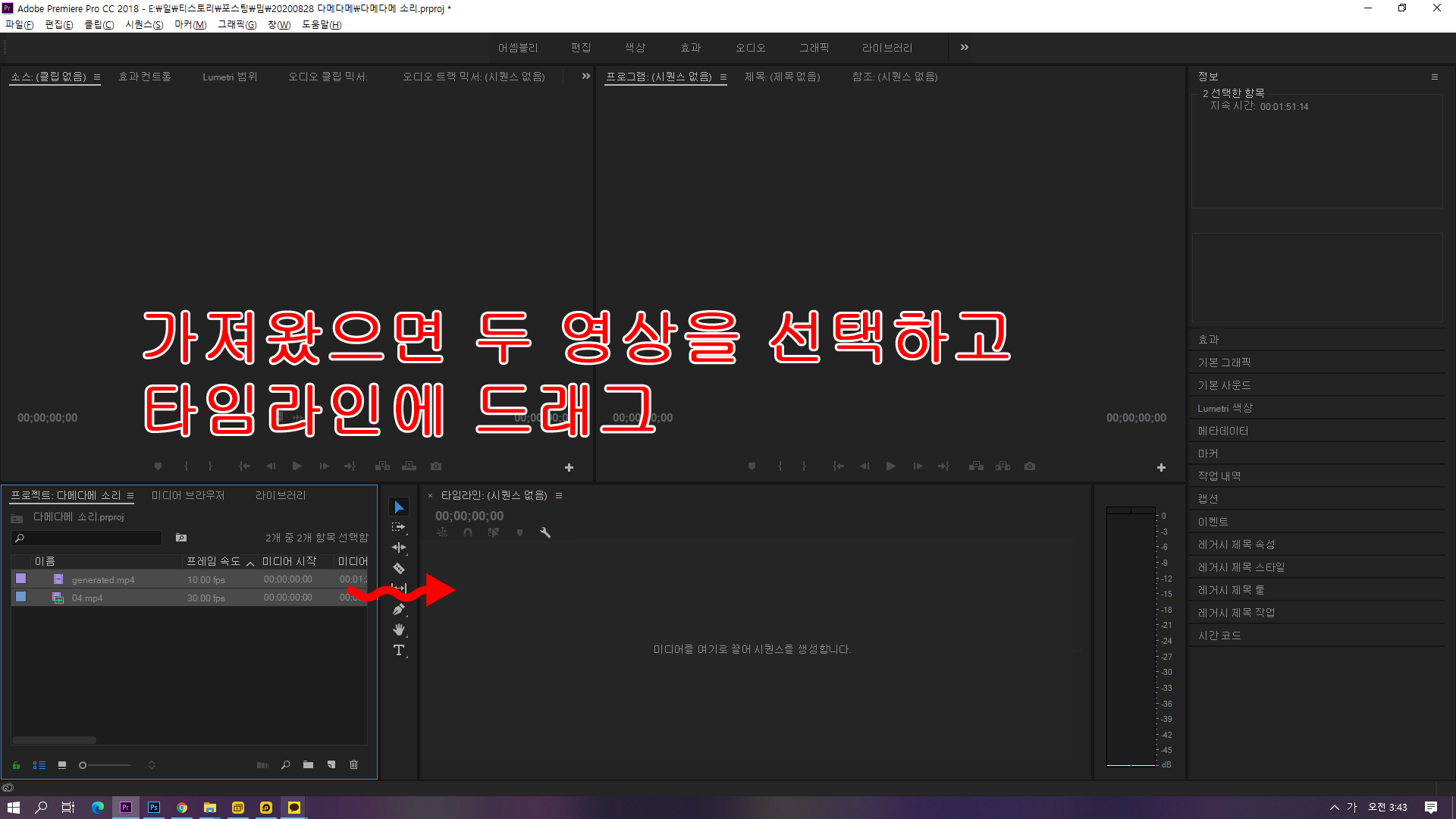The image size is (1456, 819).
Task: Switch Project panel to icon view
Action: point(62,765)
